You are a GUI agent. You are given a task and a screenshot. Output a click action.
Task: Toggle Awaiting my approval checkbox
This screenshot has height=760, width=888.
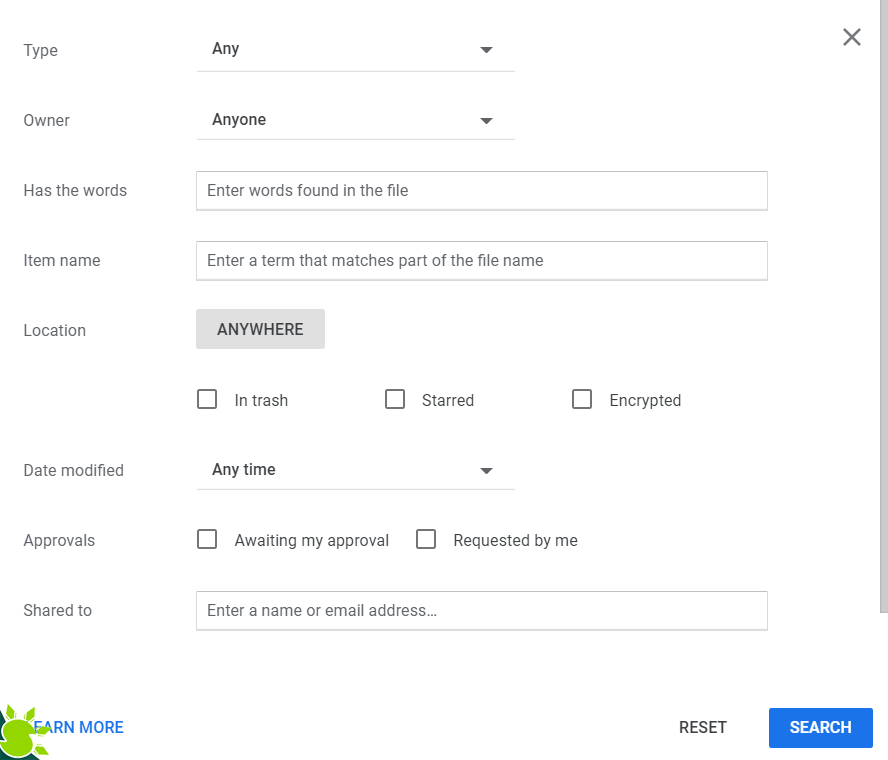pyautogui.click(x=207, y=539)
